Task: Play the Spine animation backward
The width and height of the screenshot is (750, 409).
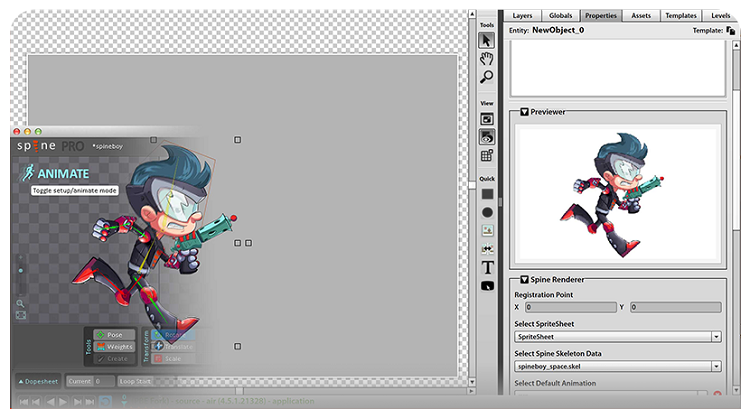Action: pos(50,402)
